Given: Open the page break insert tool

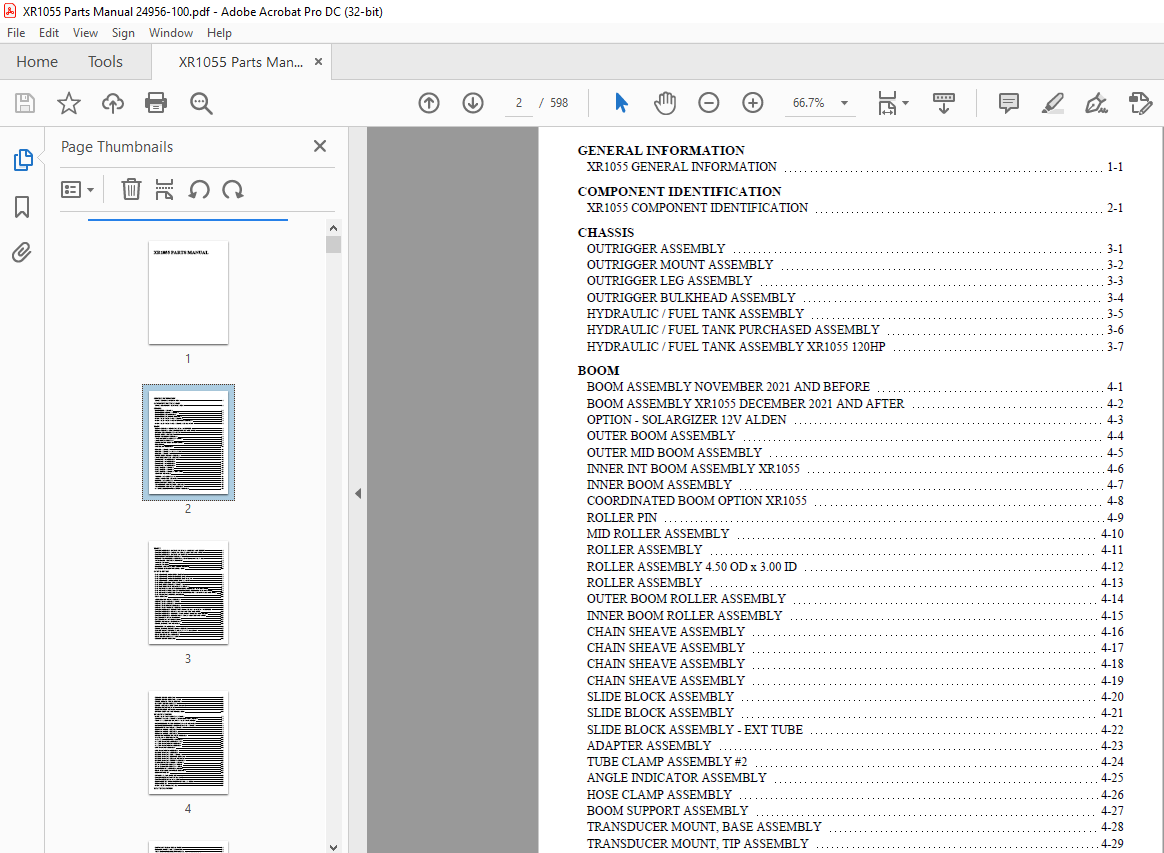Looking at the screenshot, I should click(164, 189).
